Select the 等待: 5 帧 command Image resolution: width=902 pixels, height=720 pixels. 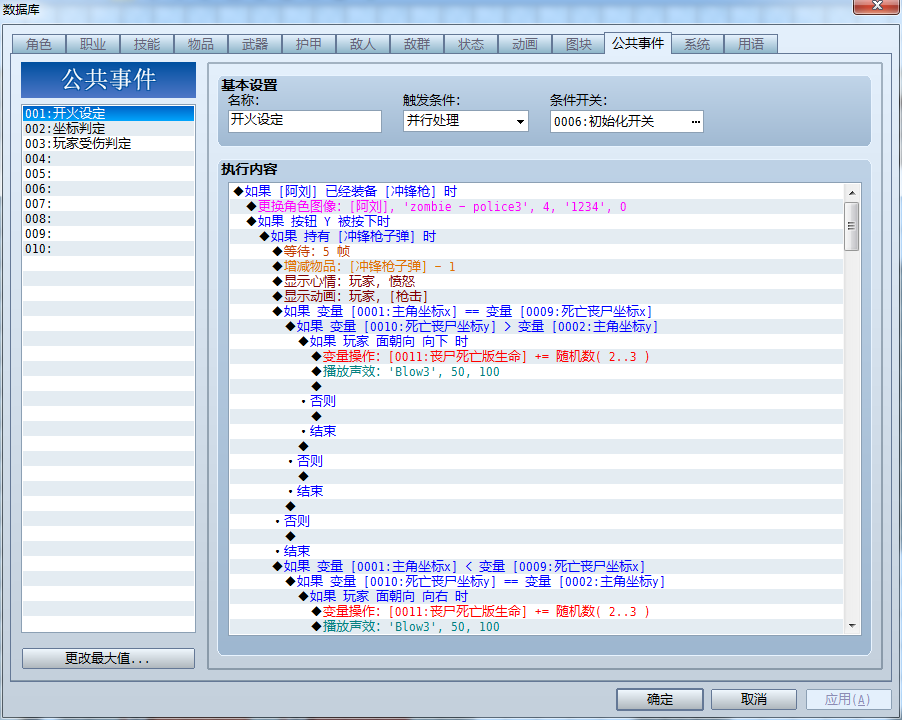pyautogui.click(x=536, y=251)
